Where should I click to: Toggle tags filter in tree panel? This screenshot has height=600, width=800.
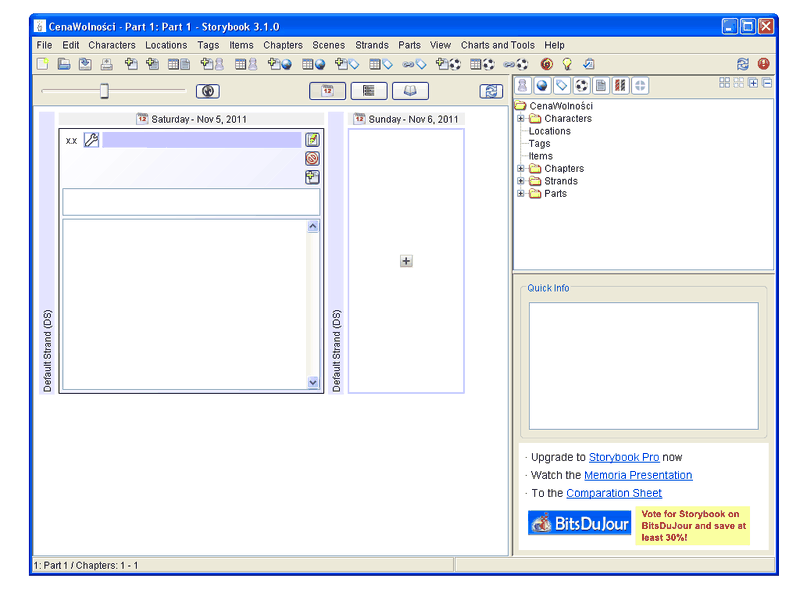562,85
